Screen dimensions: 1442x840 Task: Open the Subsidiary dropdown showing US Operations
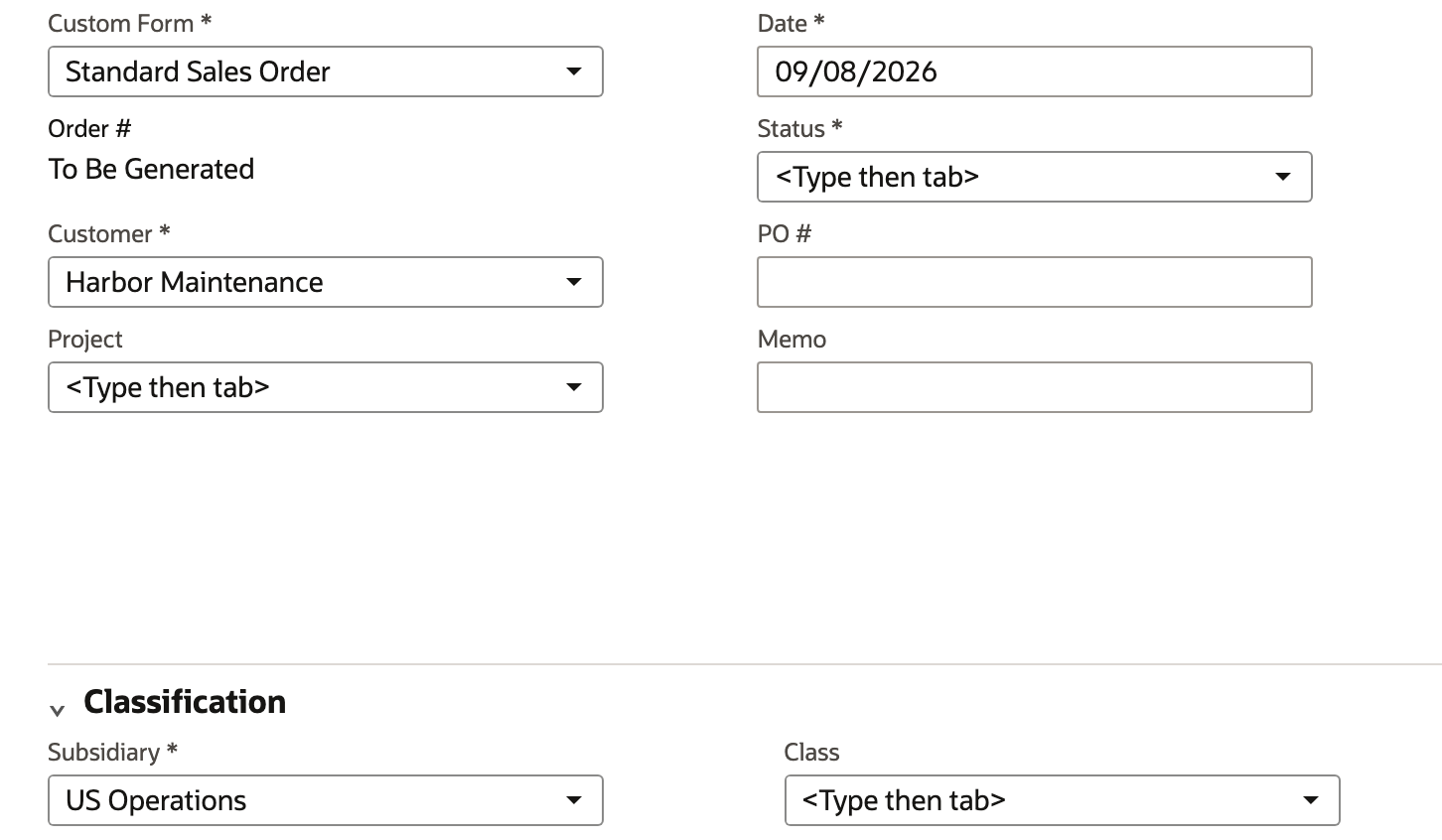(x=325, y=800)
